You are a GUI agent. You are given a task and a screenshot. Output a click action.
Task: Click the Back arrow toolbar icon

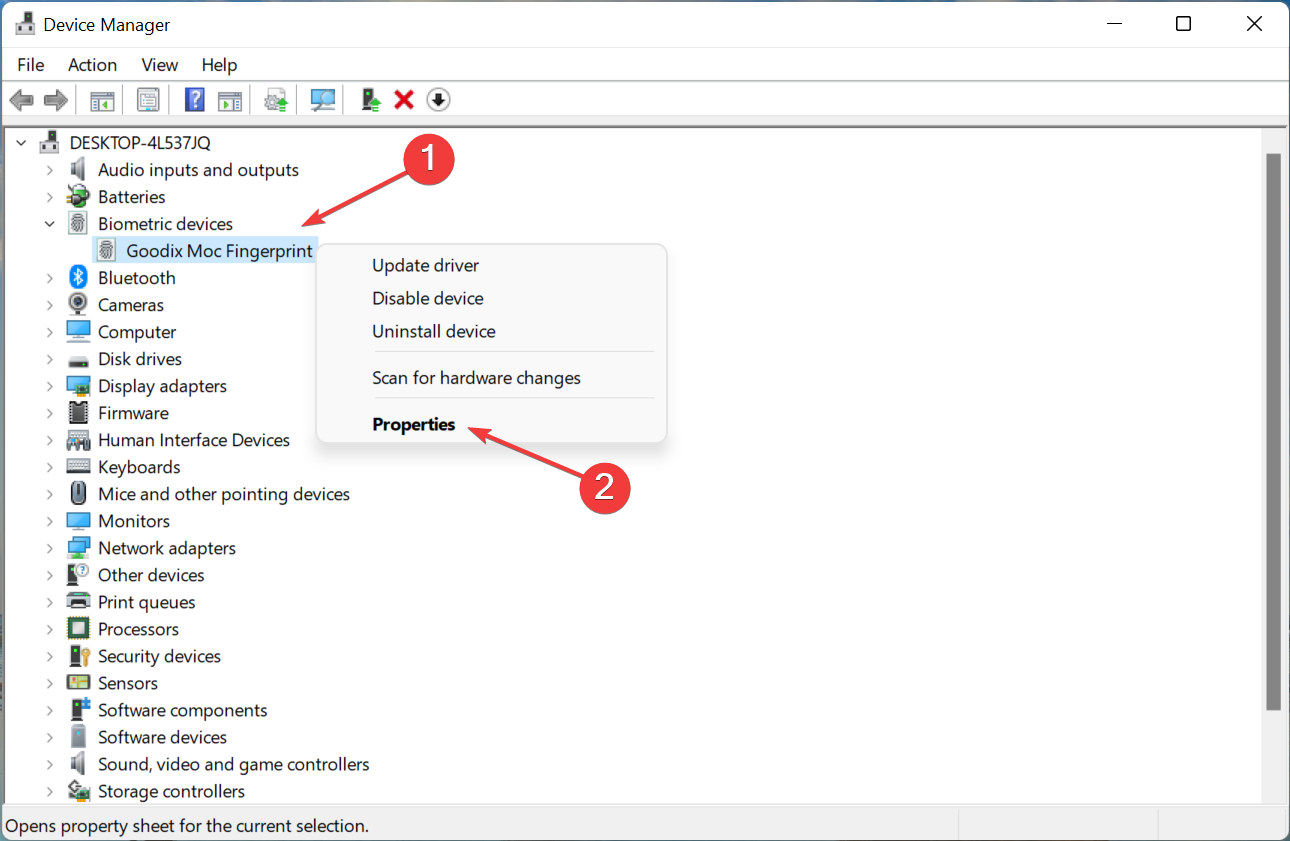(x=22, y=100)
